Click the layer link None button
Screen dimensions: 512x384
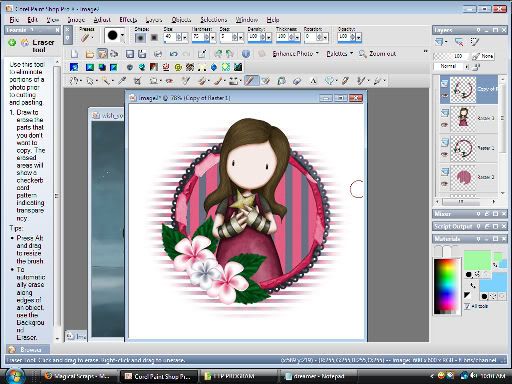click(483, 56)
